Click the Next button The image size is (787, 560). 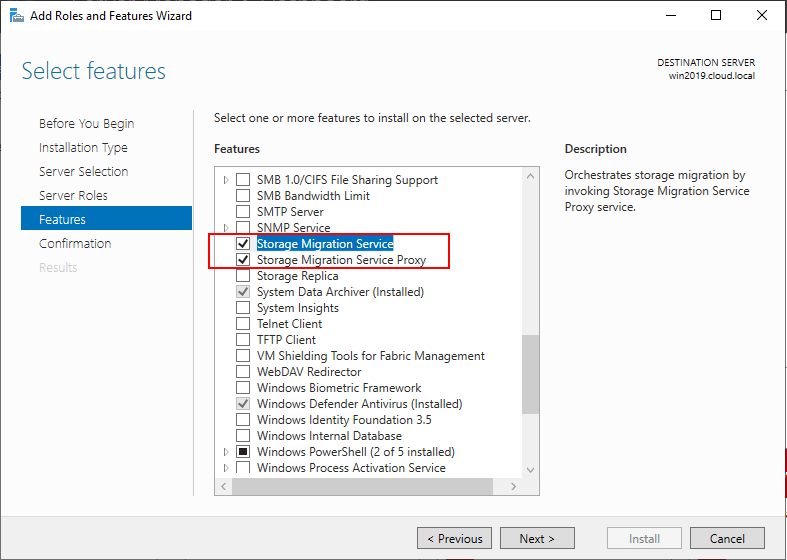click(537, 538)
